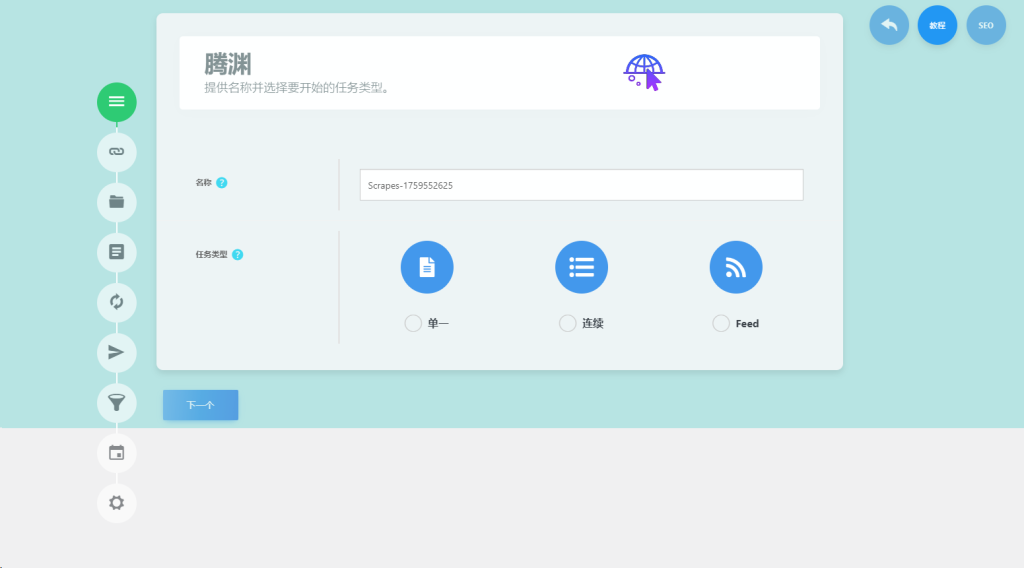Image resolution: width=1024 pixels, height=568 pixels.
Task: Click the RSS feed task type icon
Action: click(736, 268)
